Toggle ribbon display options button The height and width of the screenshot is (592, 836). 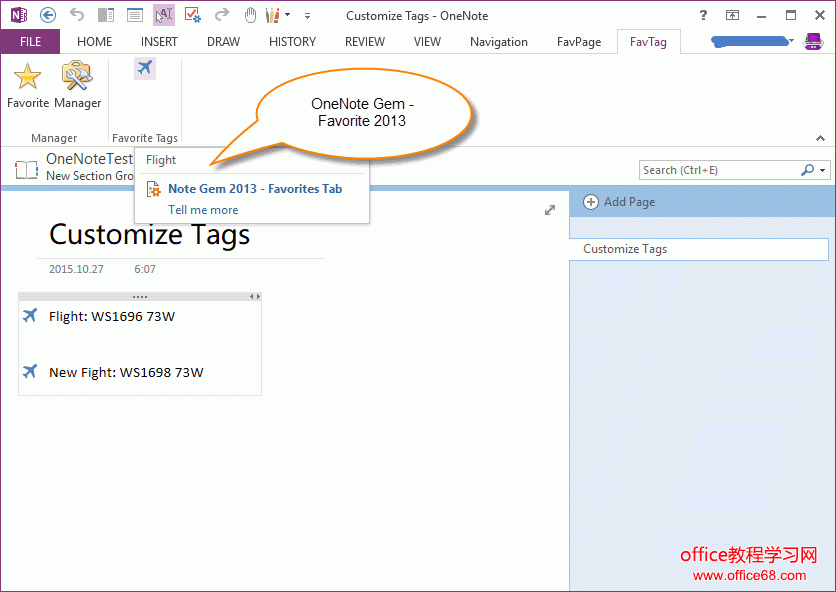pyautogui.click(x=732, y=15)
